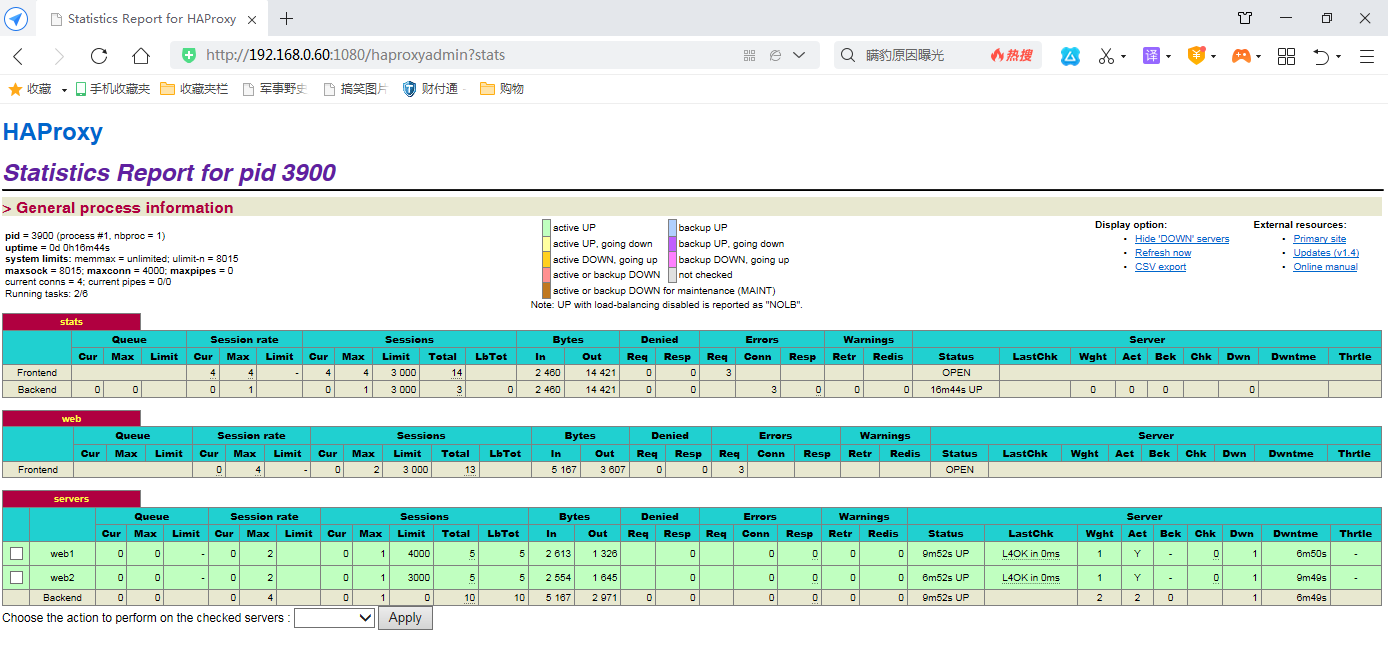Viewport: 1388px width, 647px height.
Task: Open 军事野史 bookmark
Action: click(275, 89)
